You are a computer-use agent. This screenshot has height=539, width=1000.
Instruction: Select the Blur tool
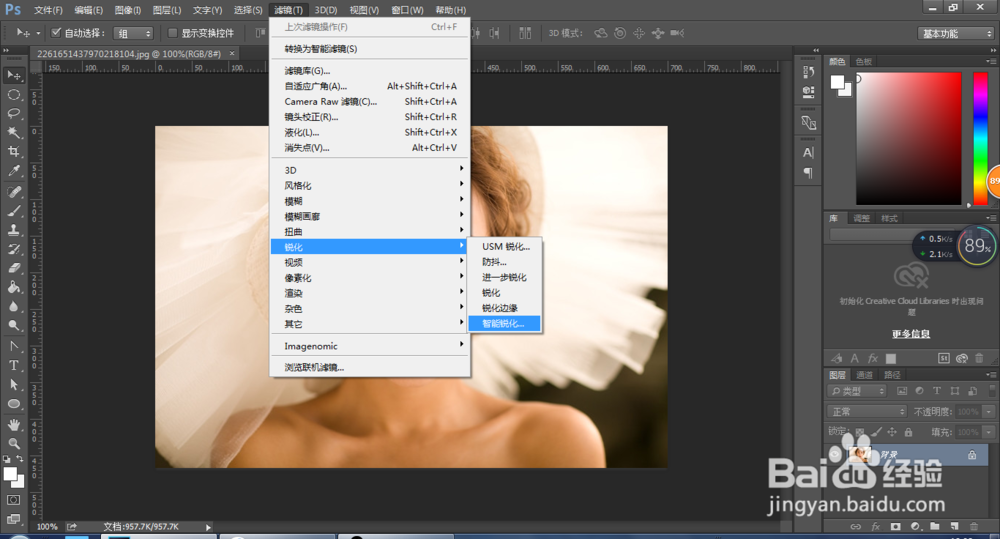click(x=13, y=307)
